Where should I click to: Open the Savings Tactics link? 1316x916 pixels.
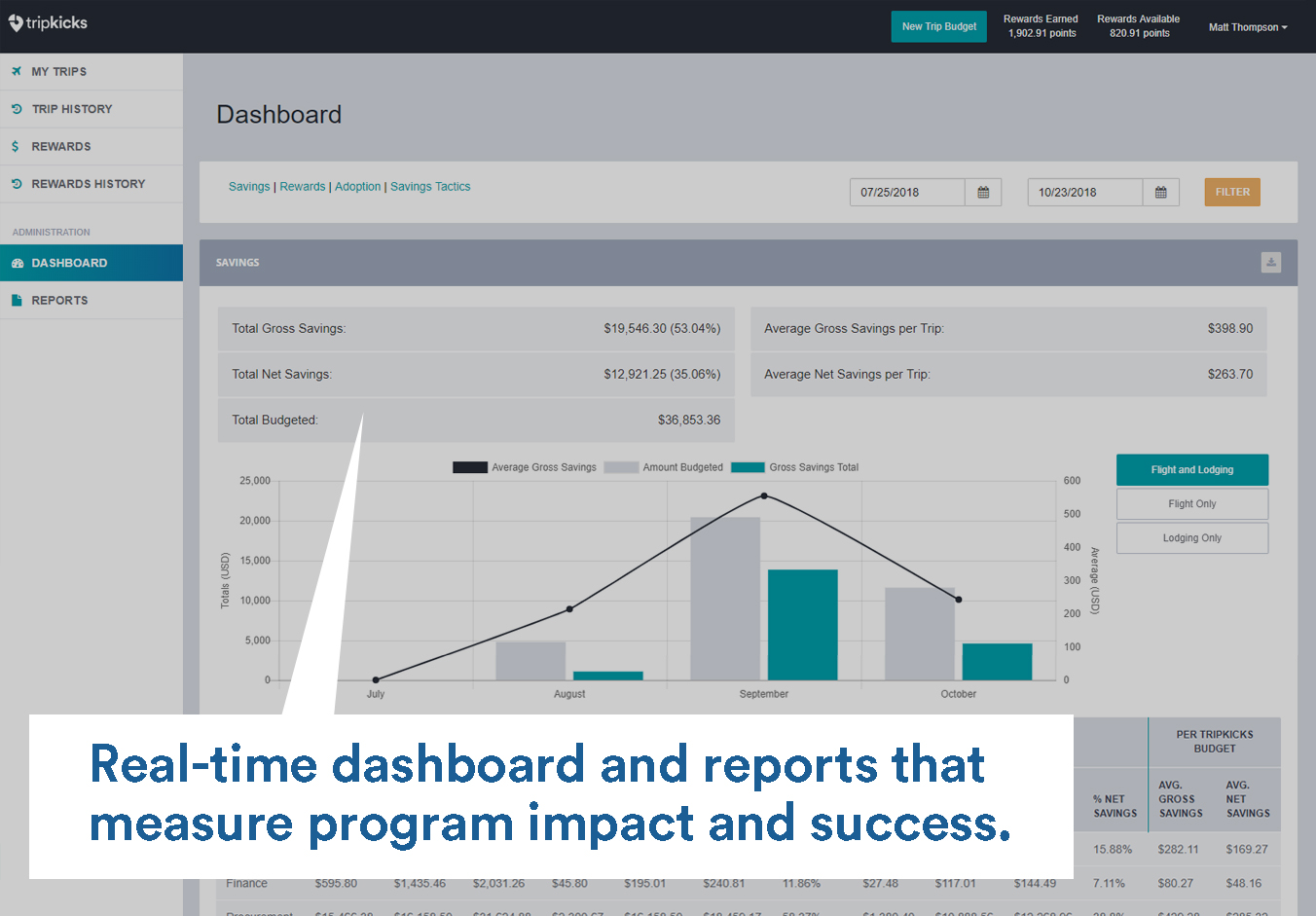pyautogui.click(x=430, y=187)
